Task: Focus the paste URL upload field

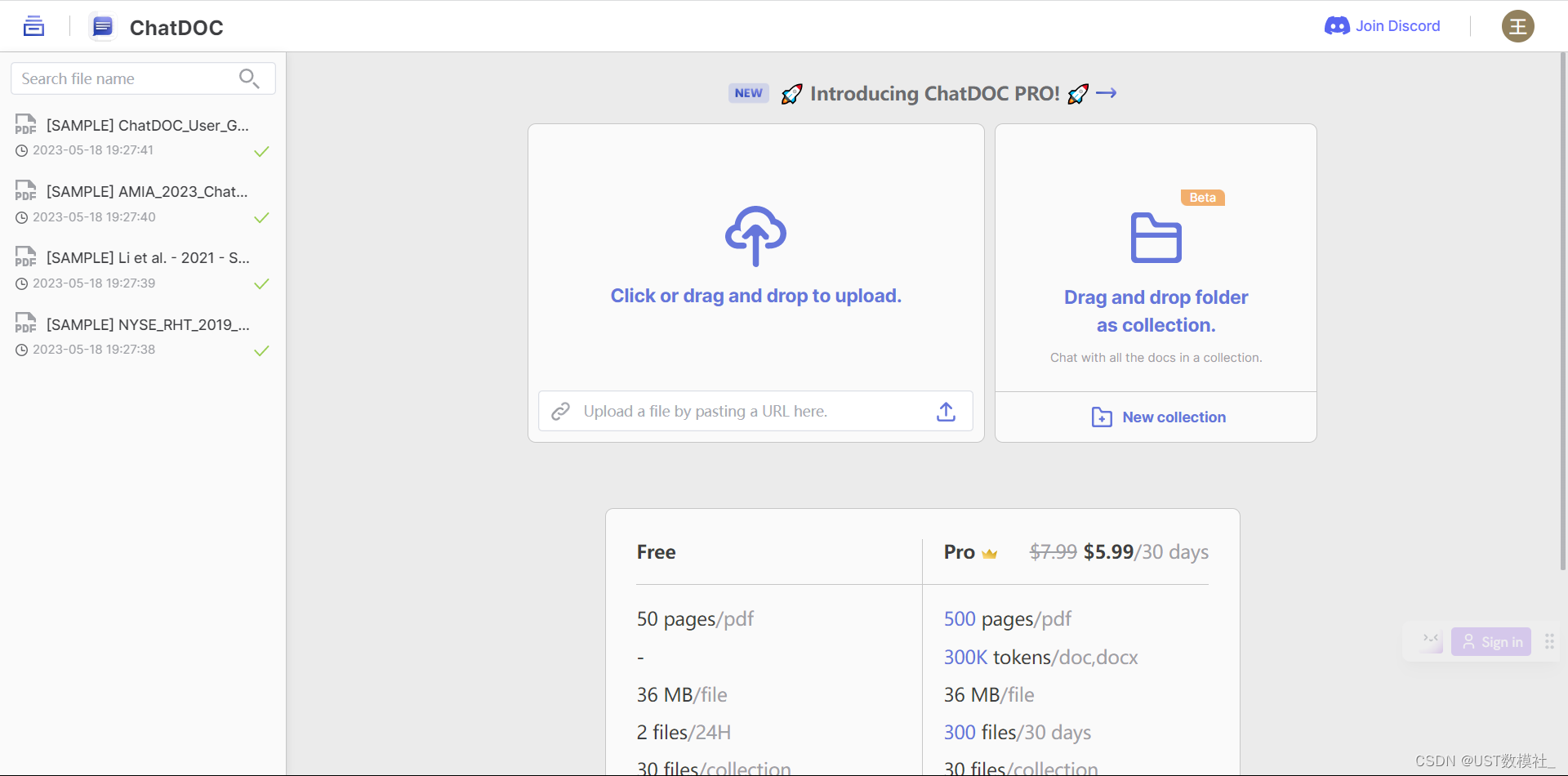Action: pyautogui.click(x=755, y=412)
